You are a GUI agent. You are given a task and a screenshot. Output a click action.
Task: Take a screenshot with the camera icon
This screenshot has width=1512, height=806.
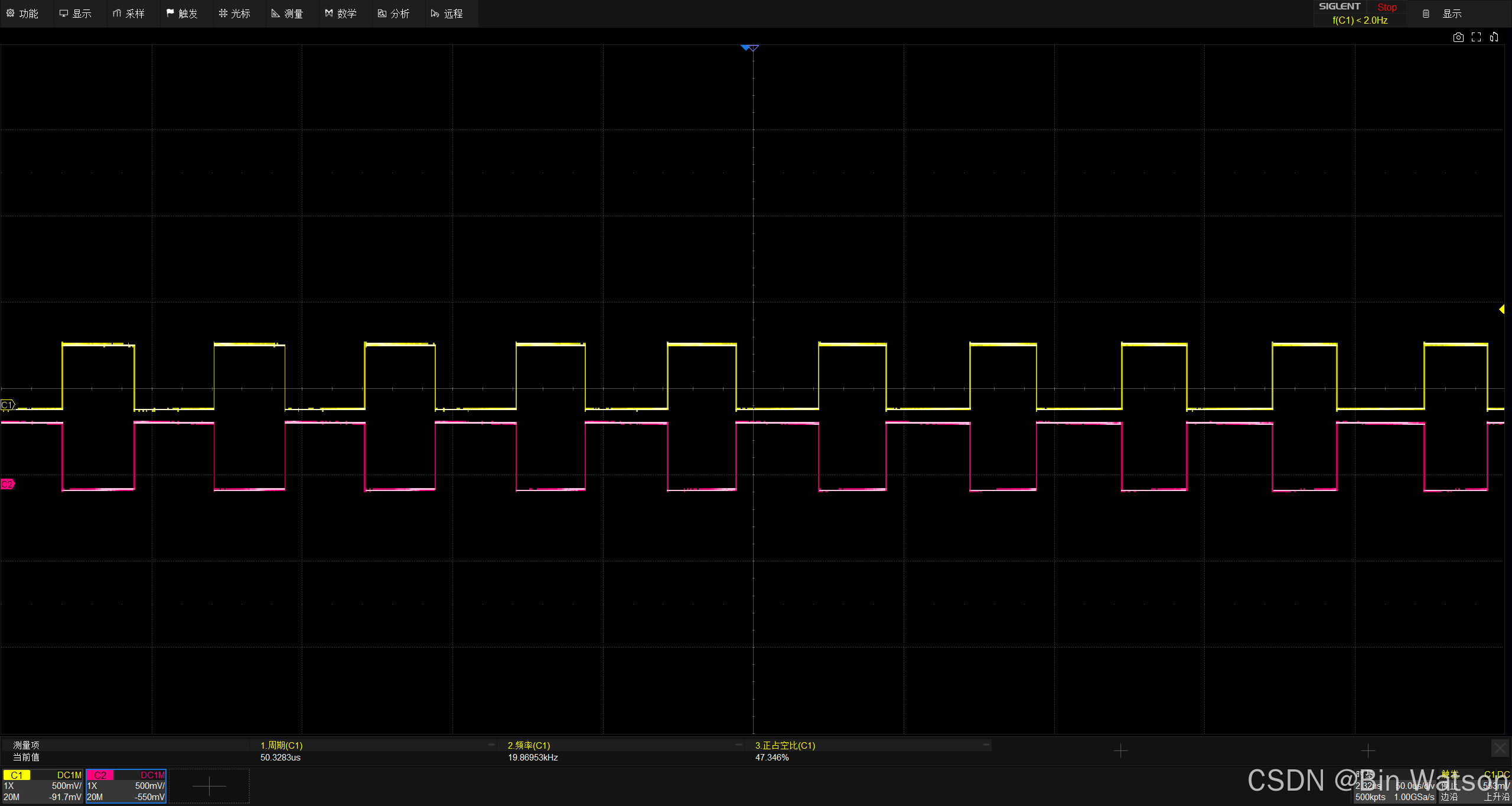1458,37
